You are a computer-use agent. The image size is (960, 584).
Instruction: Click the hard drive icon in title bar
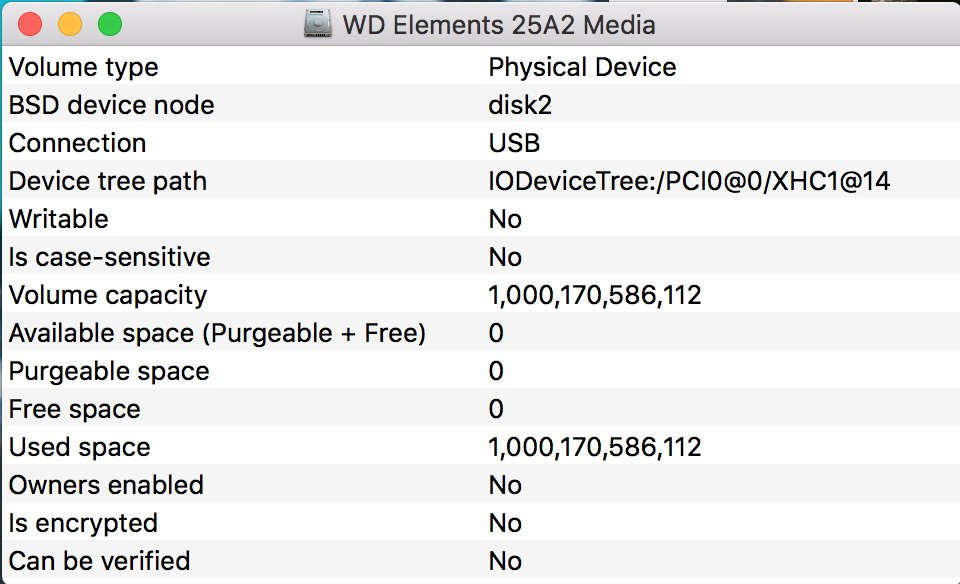coord(318,24)
